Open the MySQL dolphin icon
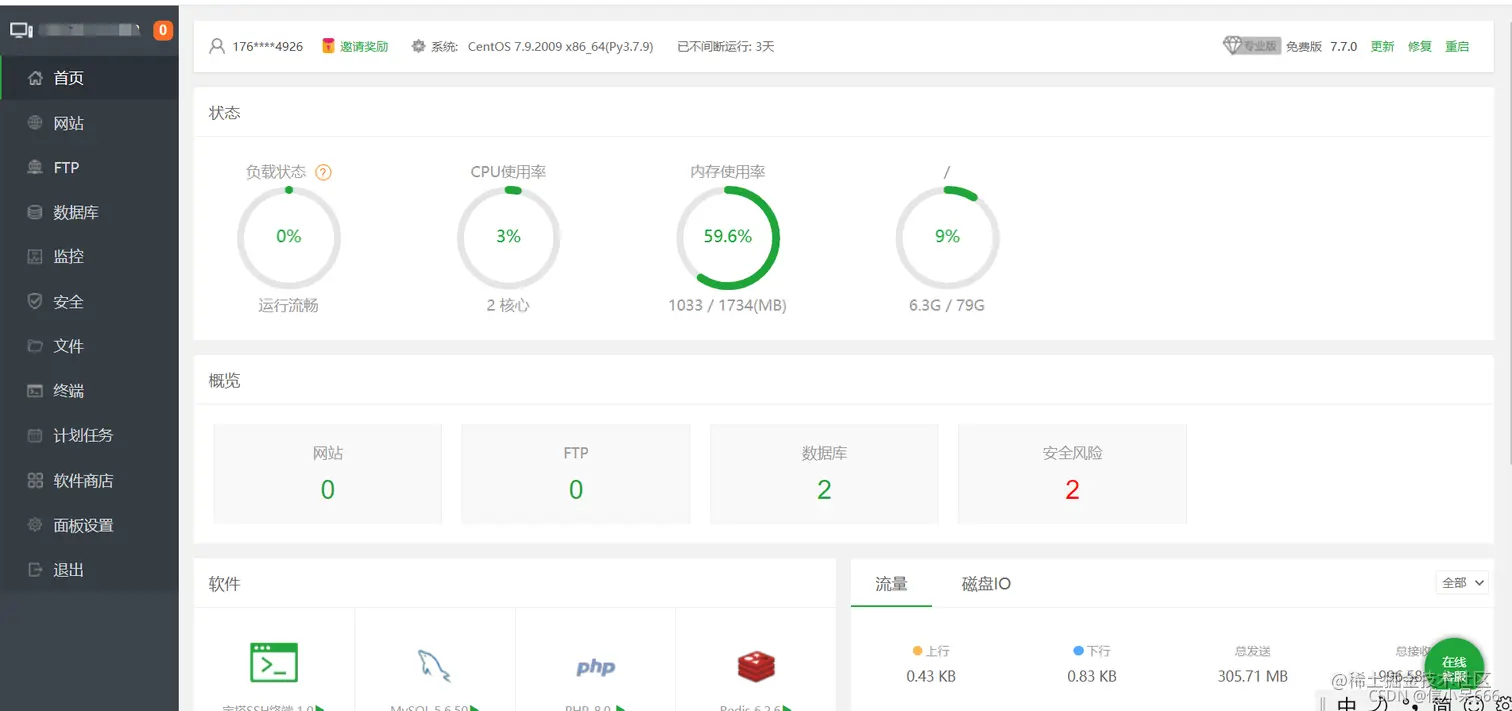Image resolution: width=1512 pixels, height=711 pixels. tap(434, 665)
